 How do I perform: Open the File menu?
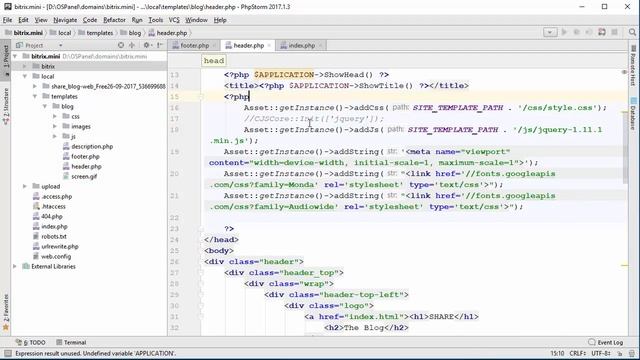coord(7,20)
